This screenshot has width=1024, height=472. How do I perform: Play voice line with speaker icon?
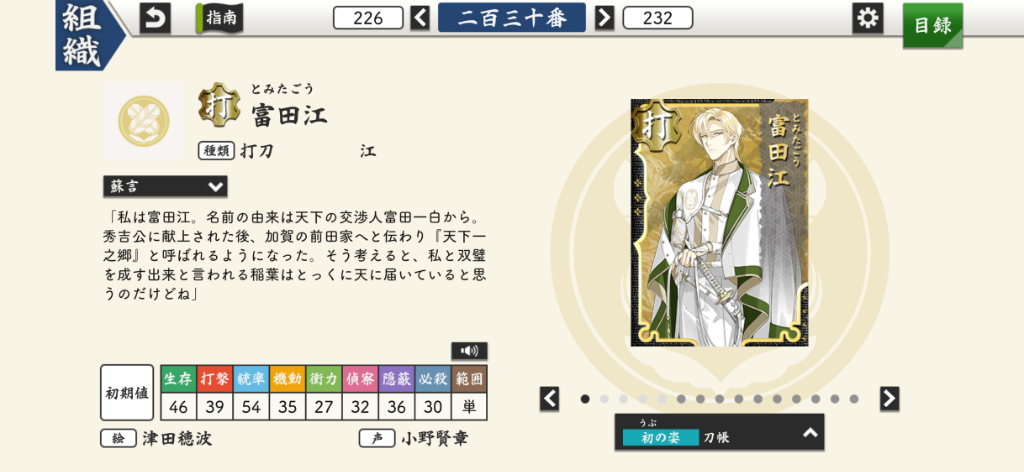(x=469, y=351)
